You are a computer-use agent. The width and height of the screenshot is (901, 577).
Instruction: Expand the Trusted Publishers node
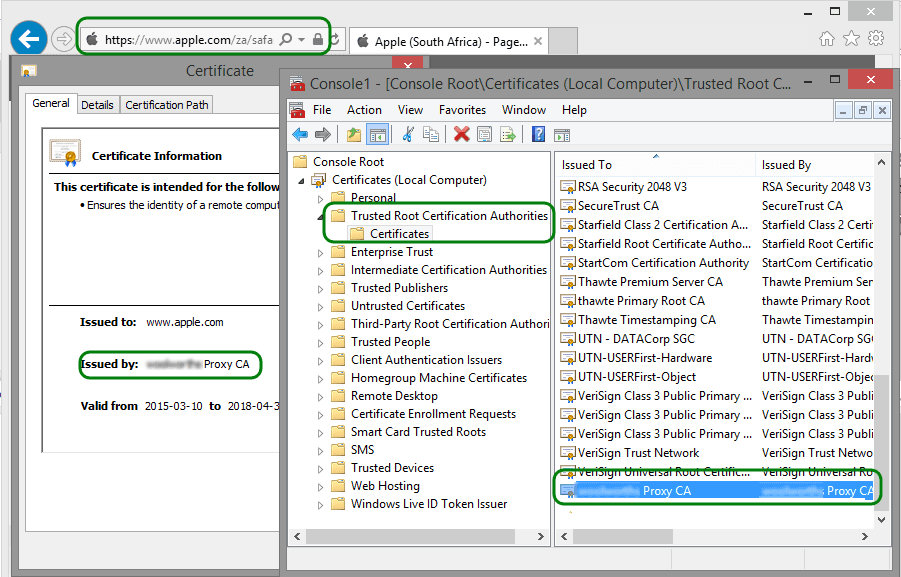click(321, 288)
